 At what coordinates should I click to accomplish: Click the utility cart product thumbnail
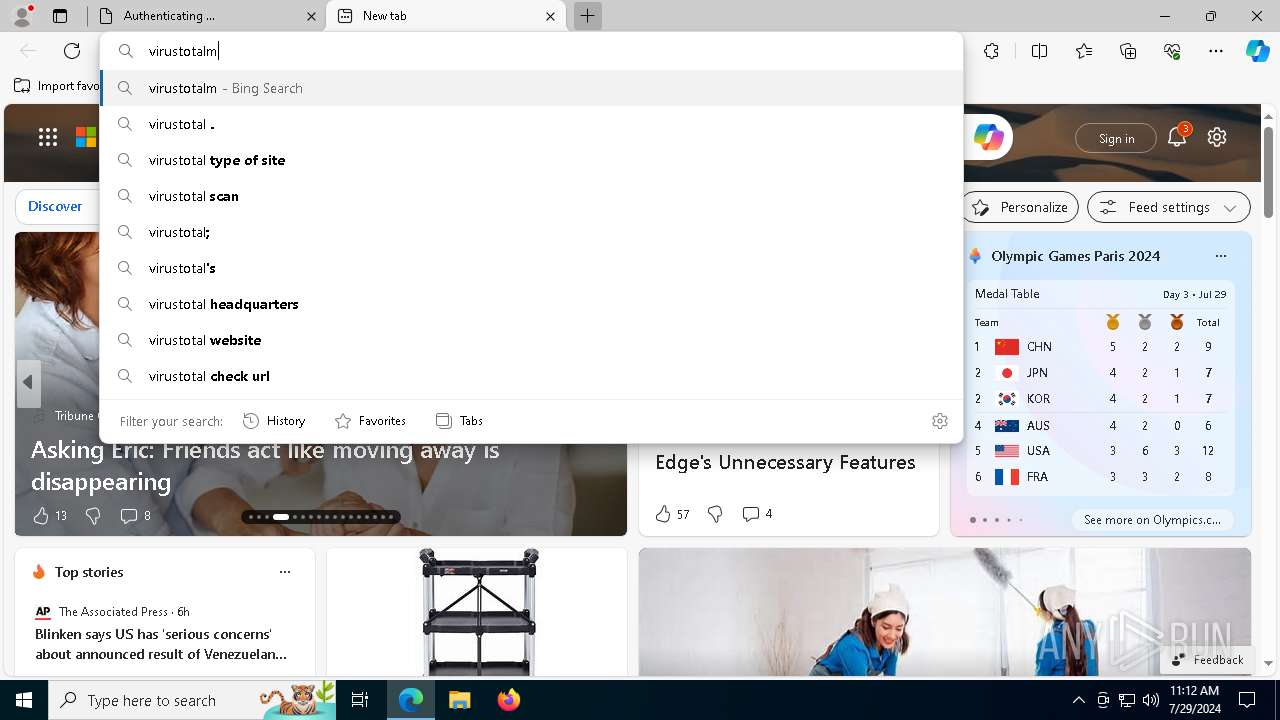tap(478, 612)
